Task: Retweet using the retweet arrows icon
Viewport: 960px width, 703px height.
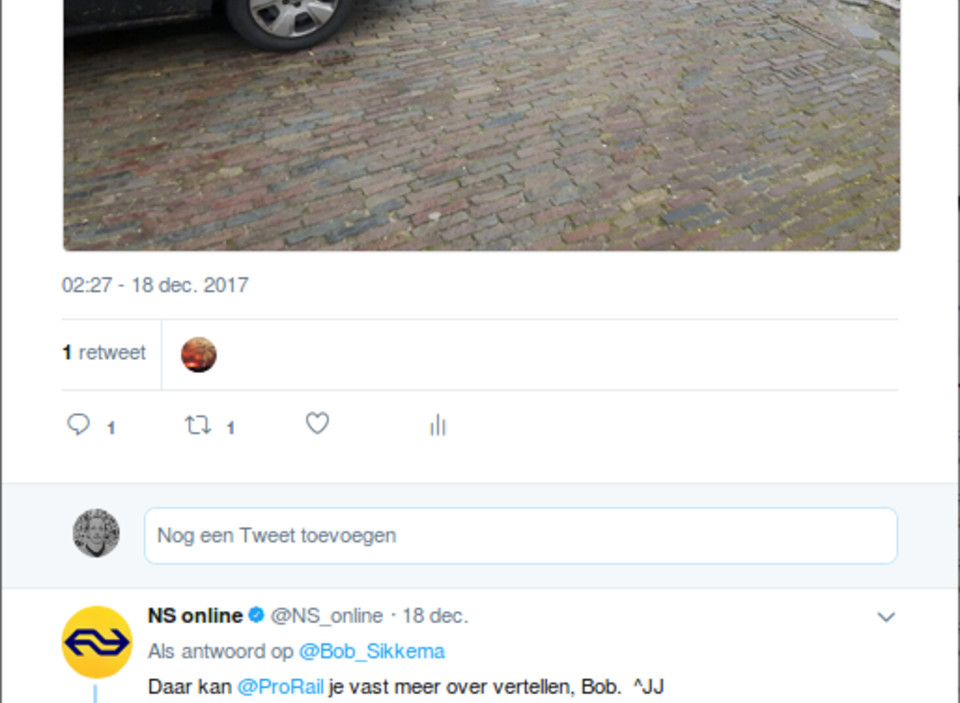Action: click(x=198, y=424)
